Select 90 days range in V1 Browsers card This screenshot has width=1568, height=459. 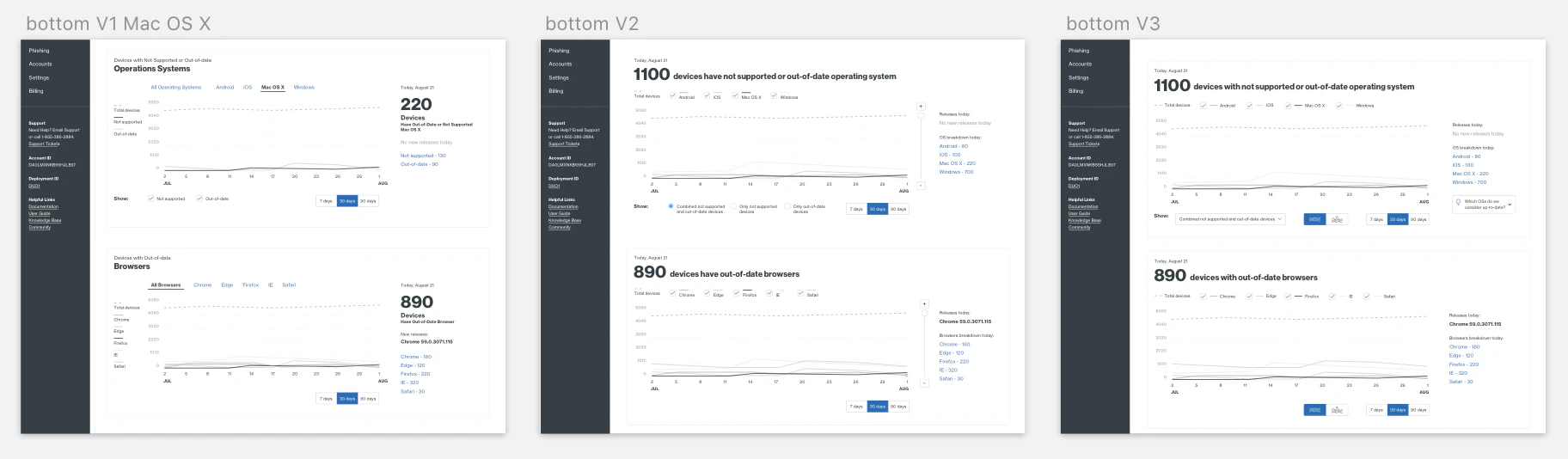coord(368,398)
